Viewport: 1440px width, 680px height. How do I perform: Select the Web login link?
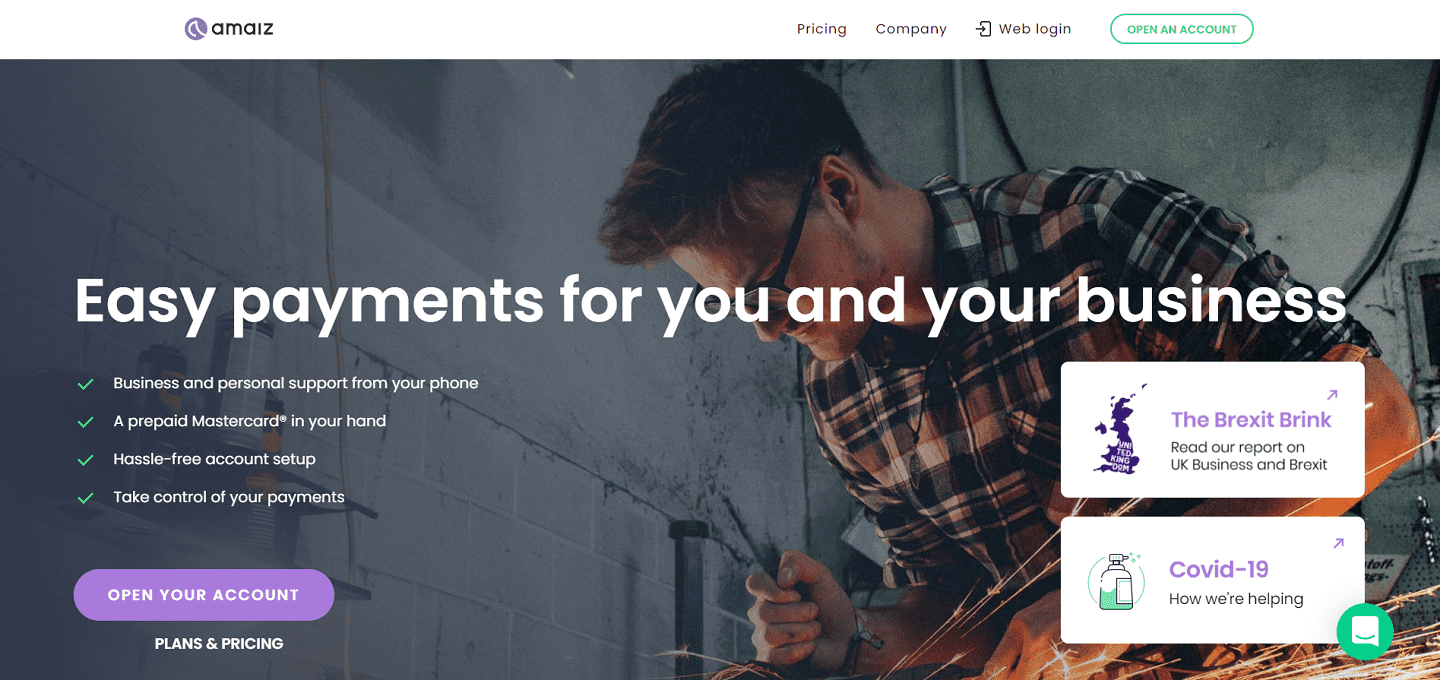[x=1035, y=29]
